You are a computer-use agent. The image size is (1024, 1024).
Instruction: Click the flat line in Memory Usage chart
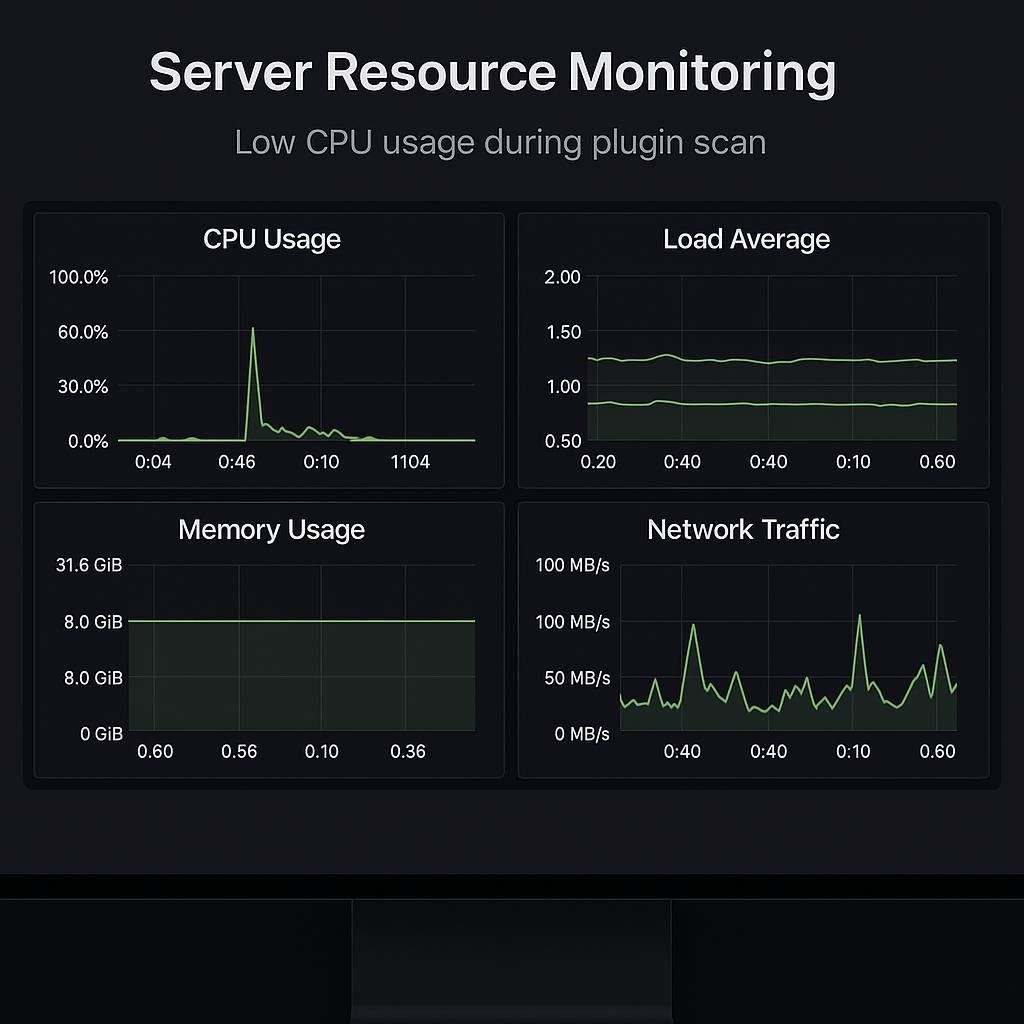pyautogui.click(x=300, y=621)
